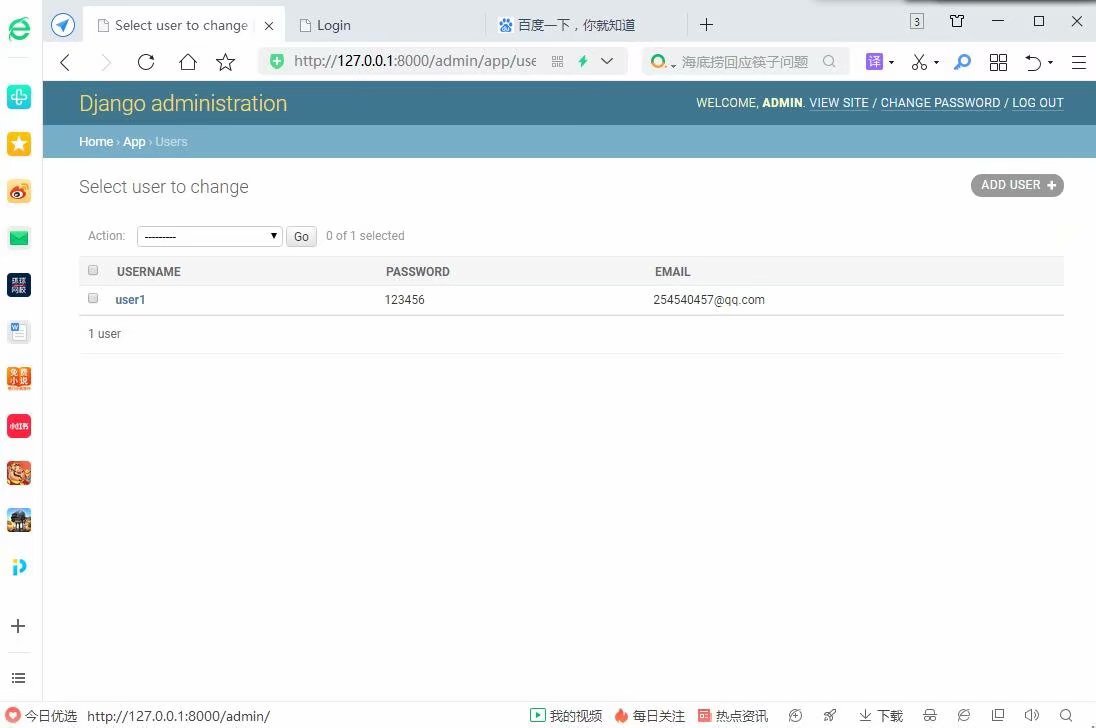Open the extensions grid icon

pos(998,62)
